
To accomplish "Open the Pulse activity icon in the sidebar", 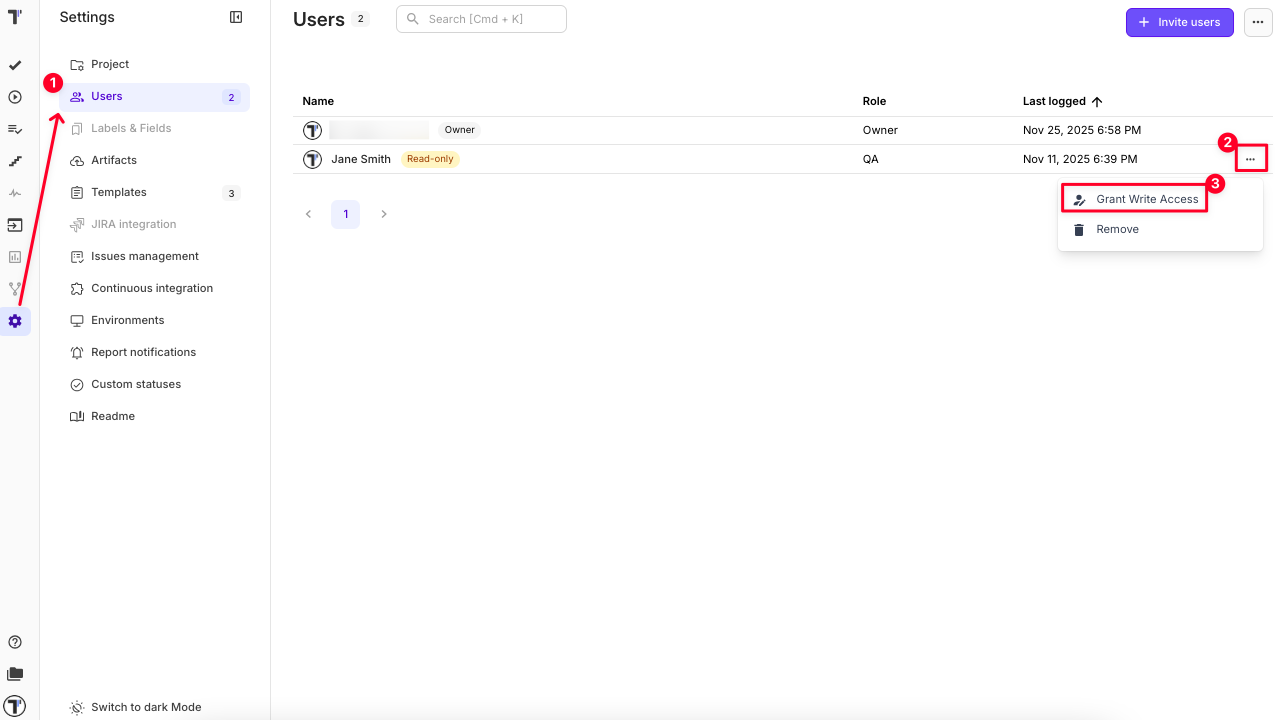I will click(x=14, y=193).
